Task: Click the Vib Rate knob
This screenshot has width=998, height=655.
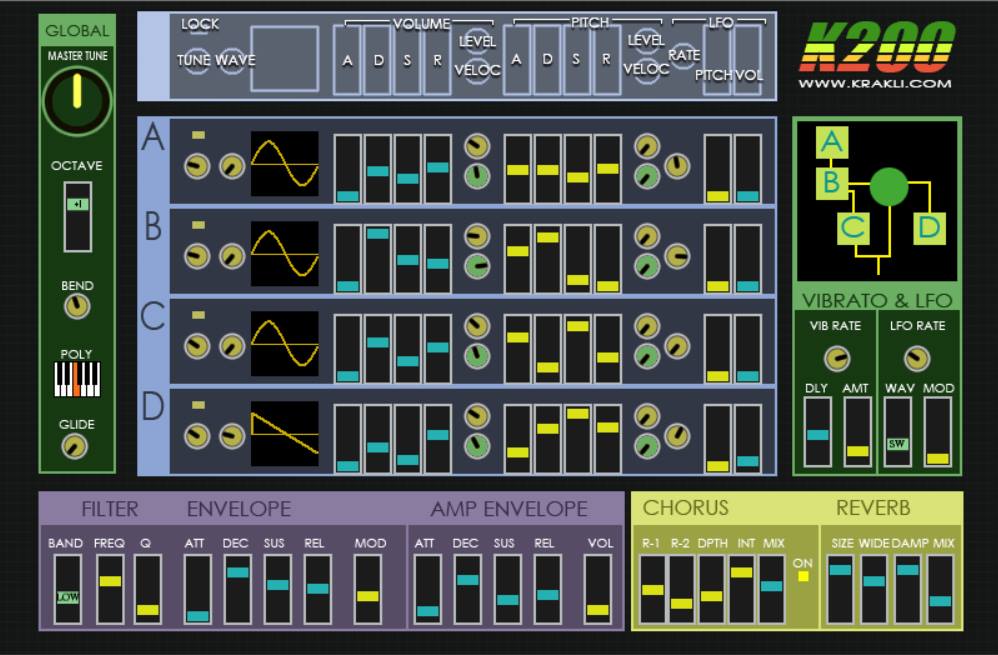Action: tap(837, 358)
